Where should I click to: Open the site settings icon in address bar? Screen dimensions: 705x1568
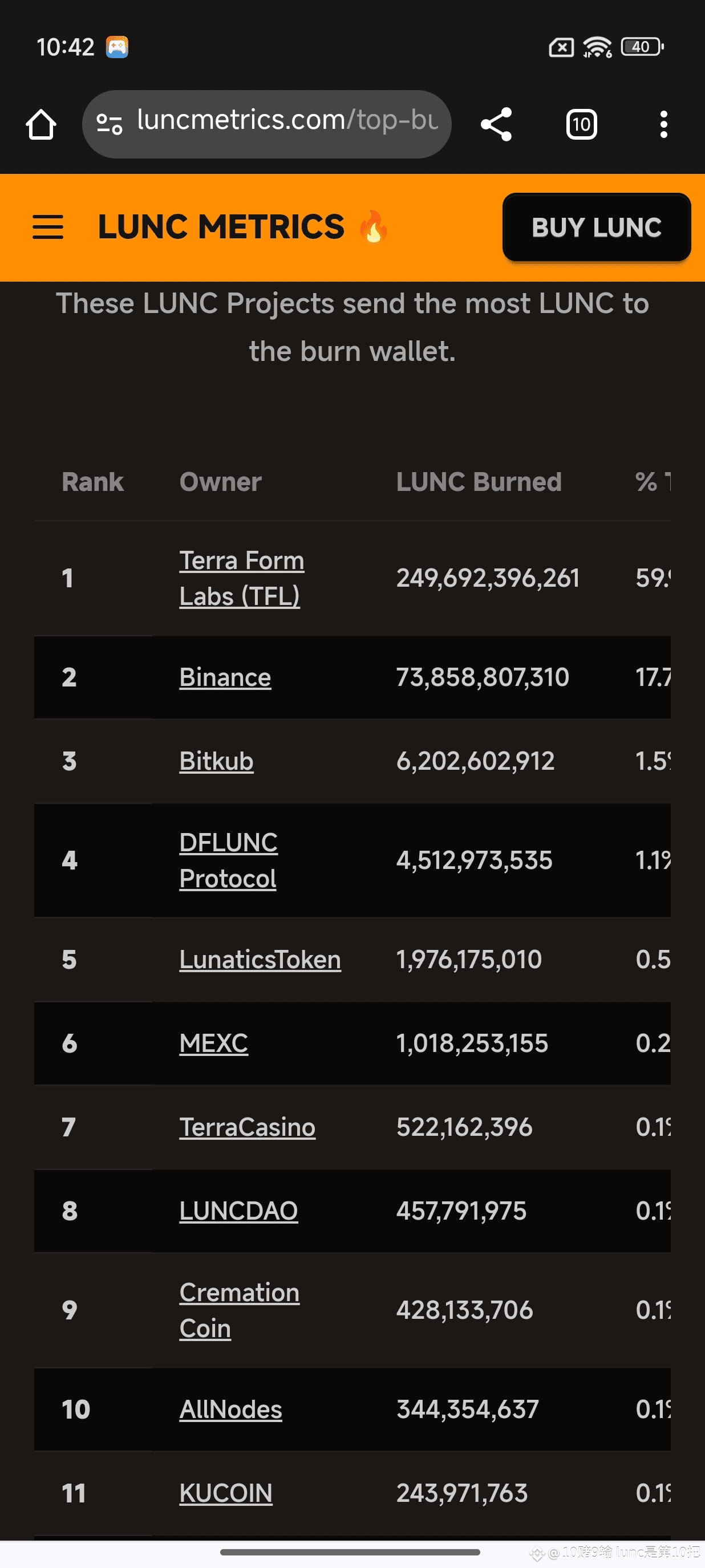[110, 124]
